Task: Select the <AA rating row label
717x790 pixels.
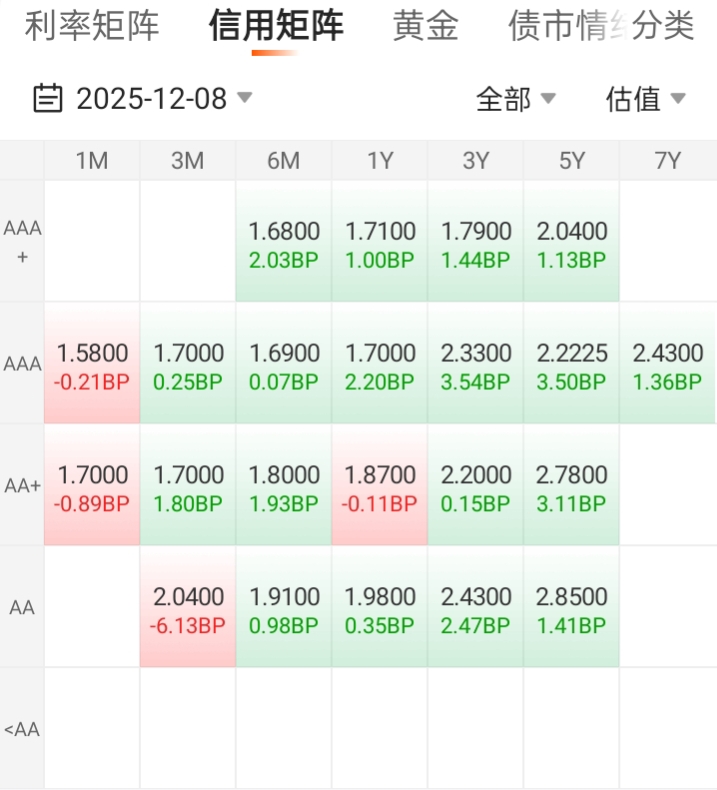Action: coord(22,729)
